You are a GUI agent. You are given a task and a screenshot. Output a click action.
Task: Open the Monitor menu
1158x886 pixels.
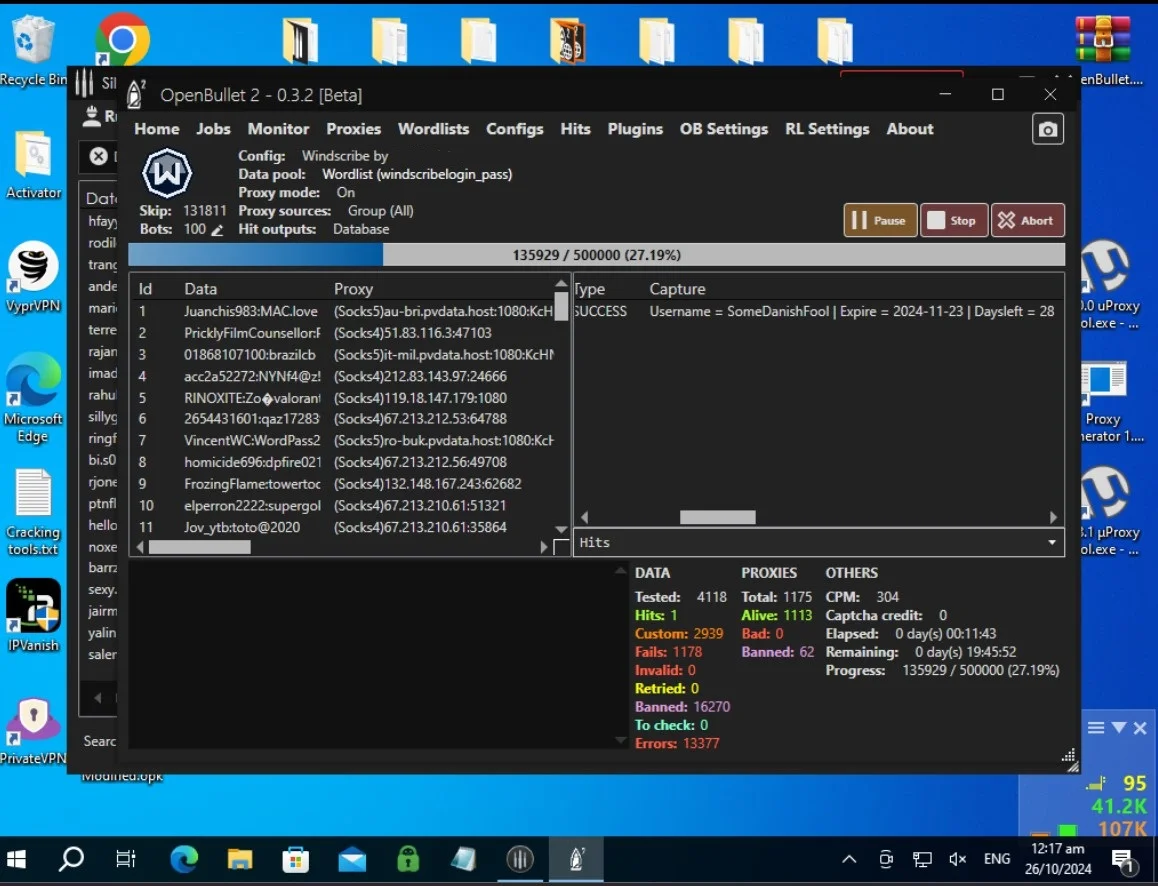278,129
